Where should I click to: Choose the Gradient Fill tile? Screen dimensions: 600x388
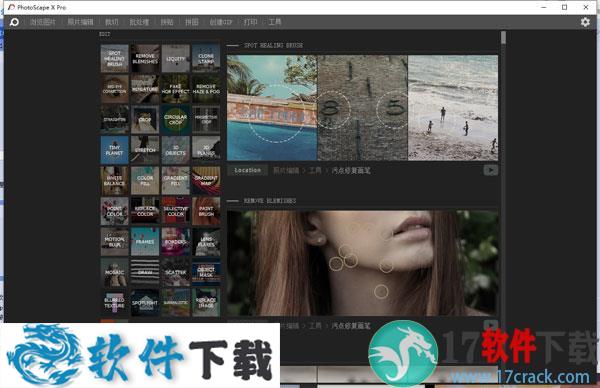point(176,181)
